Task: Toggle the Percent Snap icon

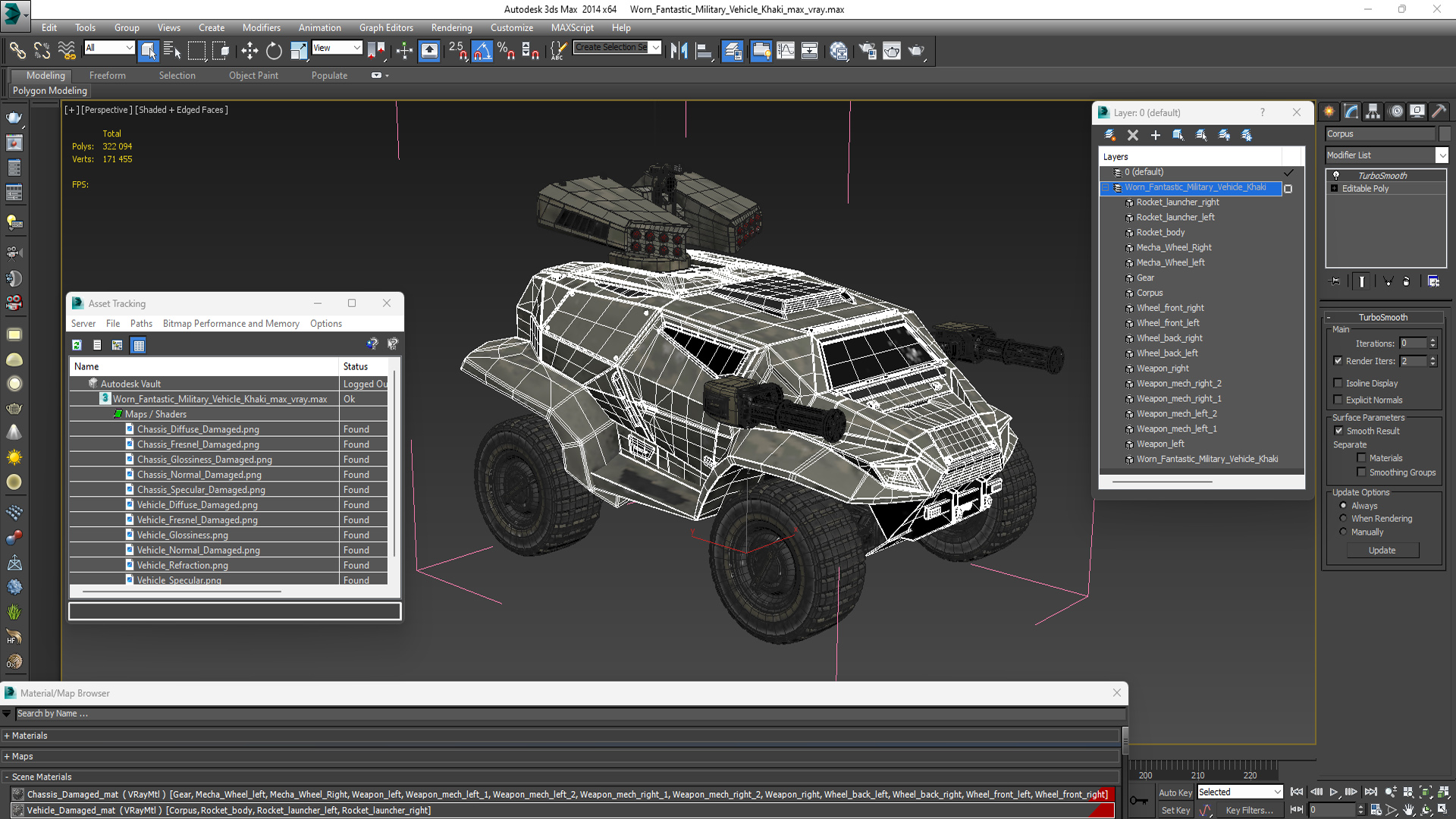Action: (x=506, y=51)
